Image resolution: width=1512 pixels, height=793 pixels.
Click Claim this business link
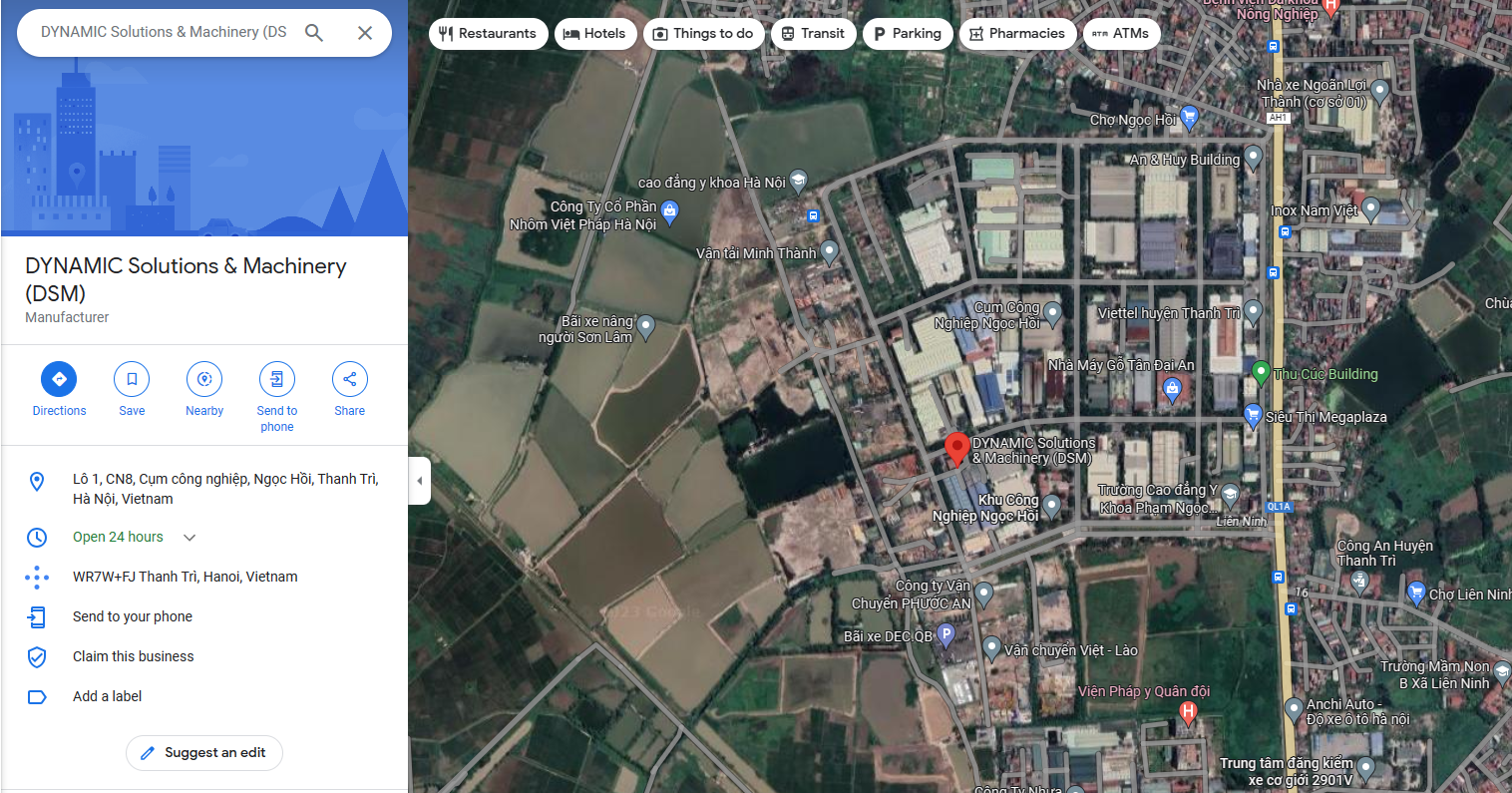click(x=134, y=656)
